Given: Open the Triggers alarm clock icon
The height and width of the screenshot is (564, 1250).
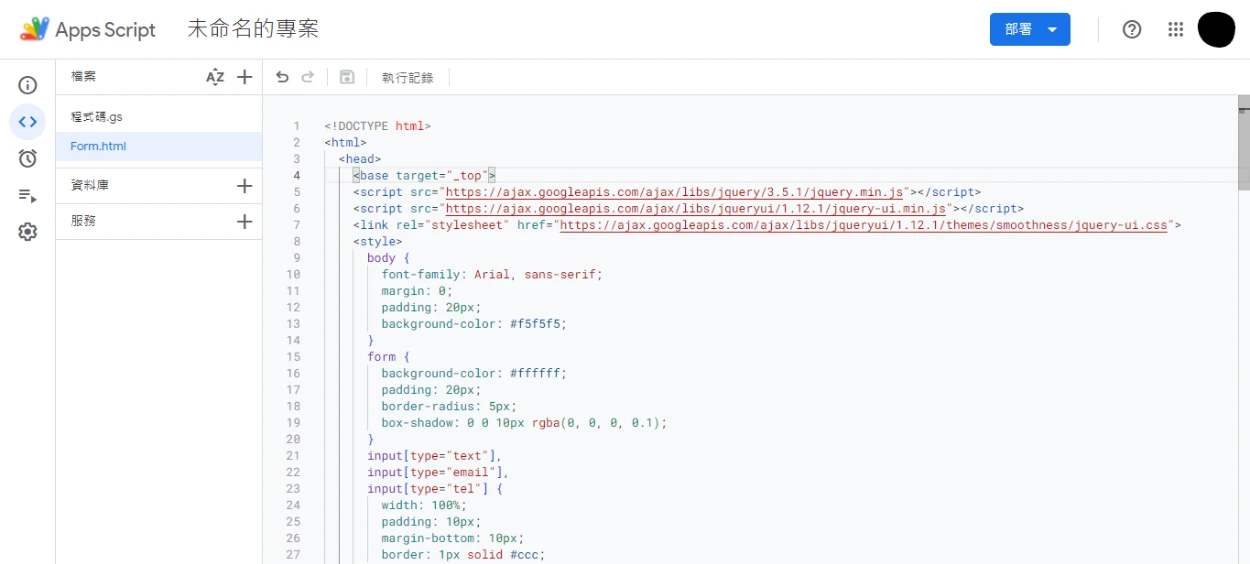Looking at the screenshot, I should 28,158.
